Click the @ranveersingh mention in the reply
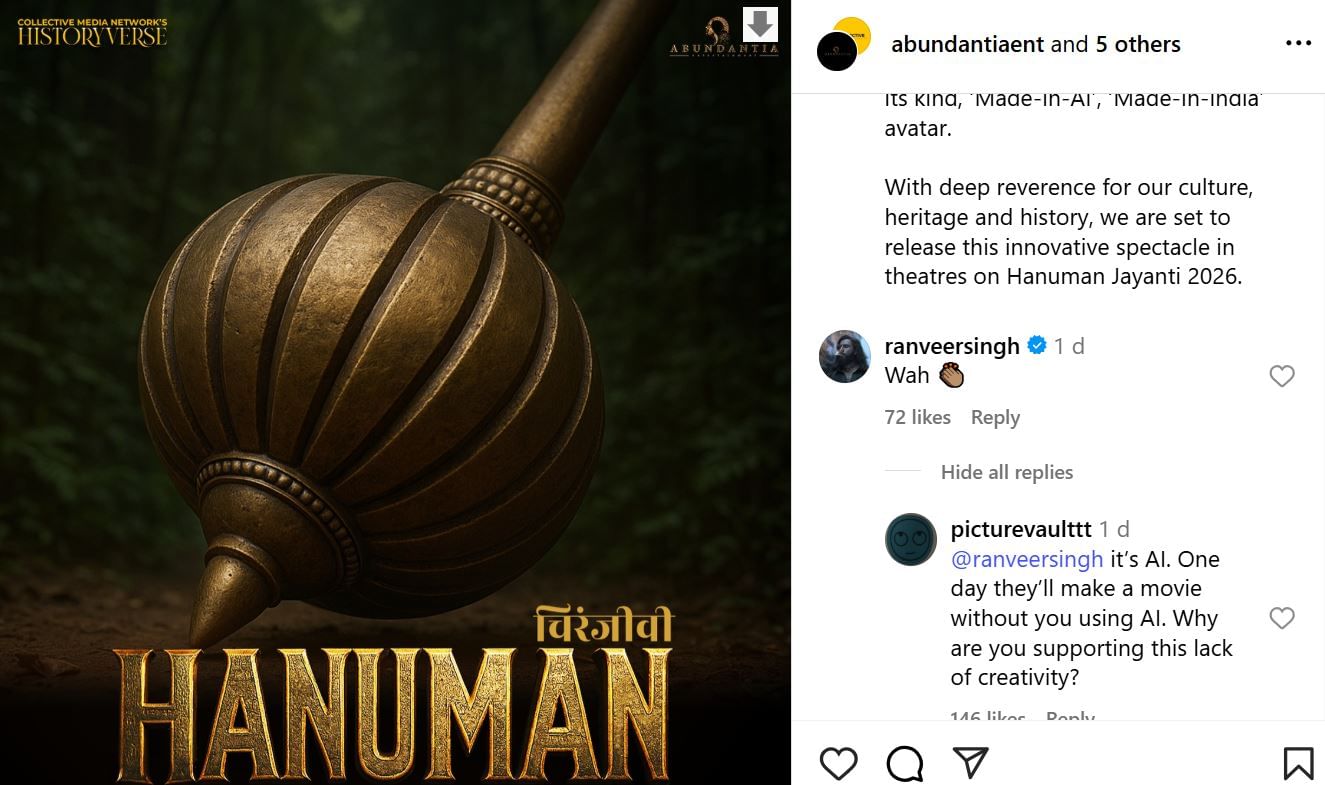 [1026, 559]
